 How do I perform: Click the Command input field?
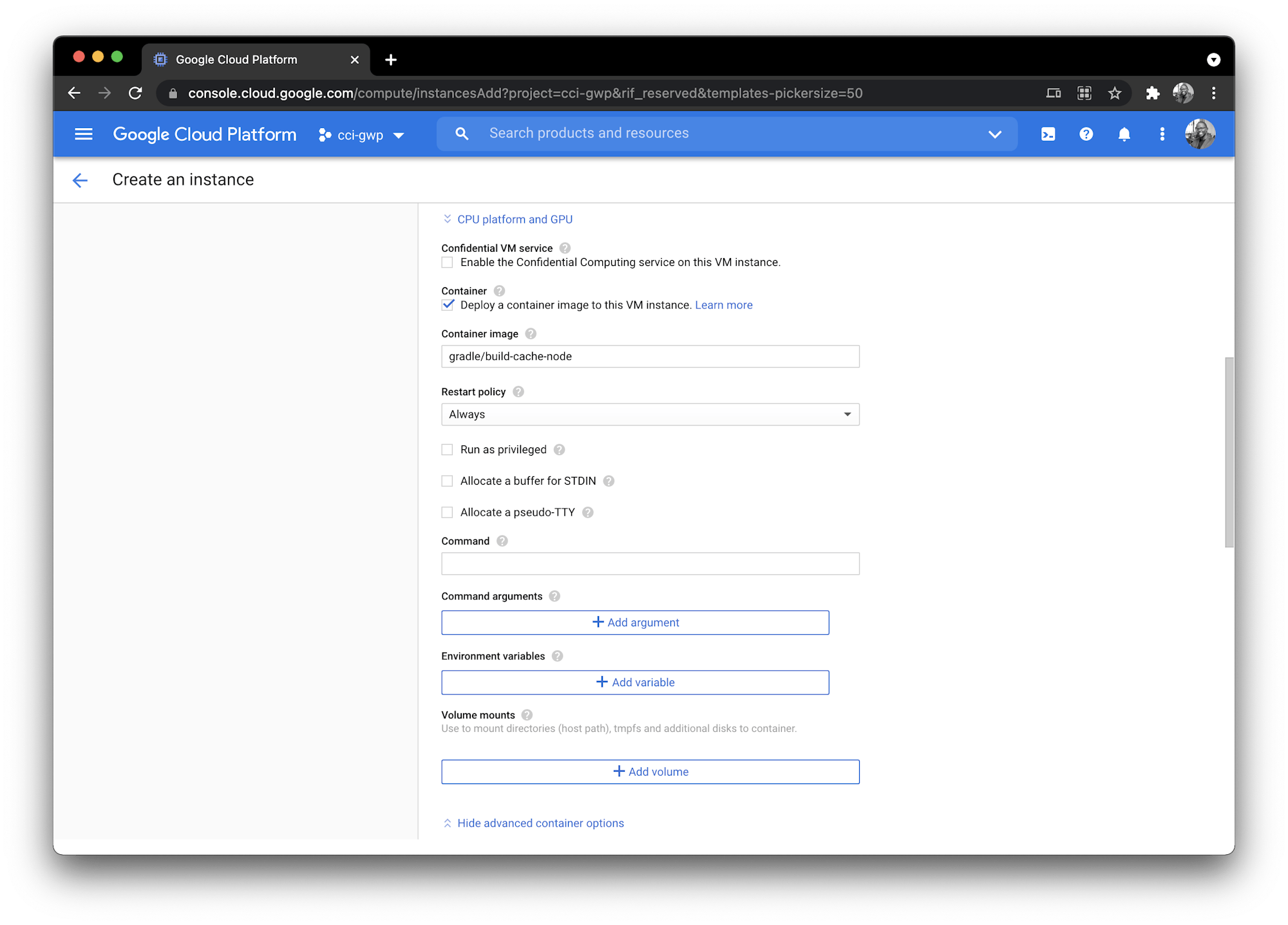[x=650, y=564]
